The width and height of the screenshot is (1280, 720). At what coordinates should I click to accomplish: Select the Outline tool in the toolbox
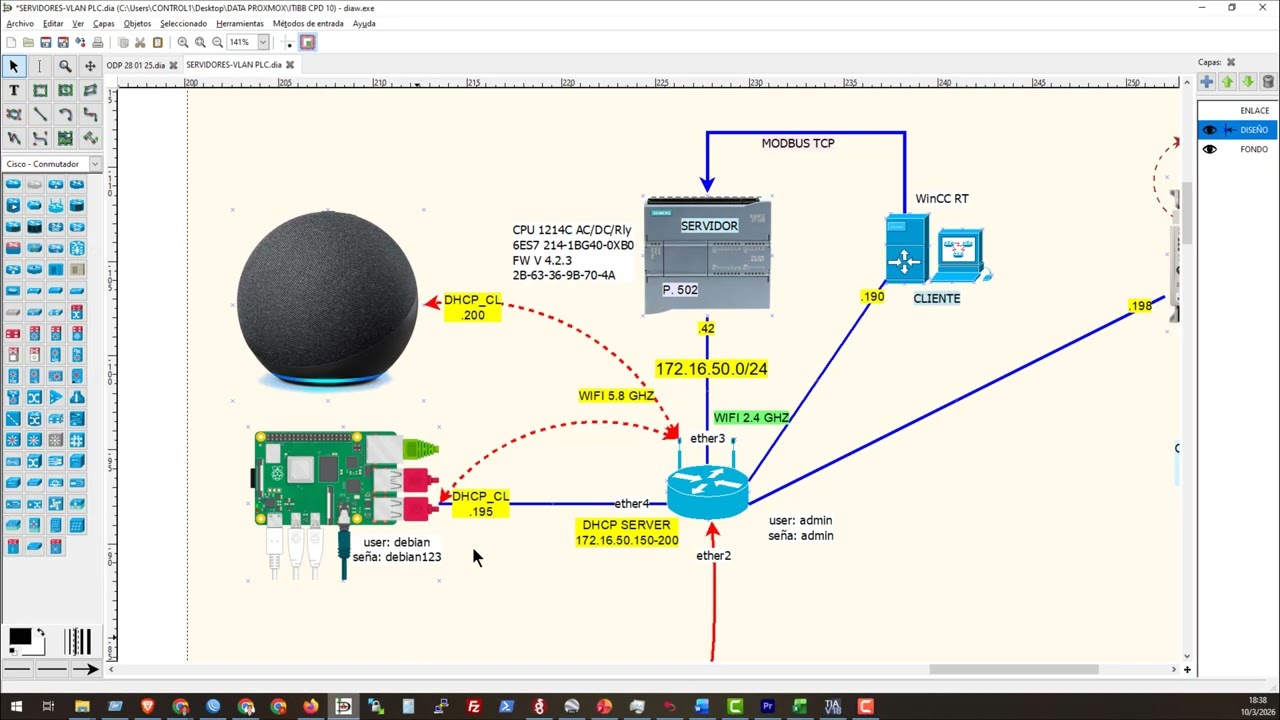click(x=90, y=138)
